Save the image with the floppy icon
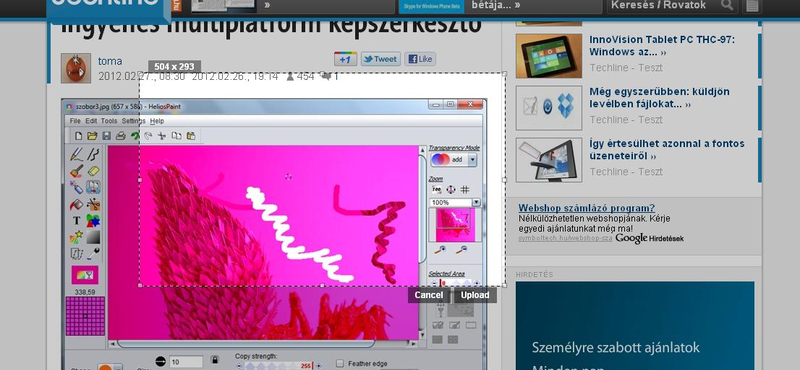The width and height of the screenshot is (800, 370). pos(106,136)
